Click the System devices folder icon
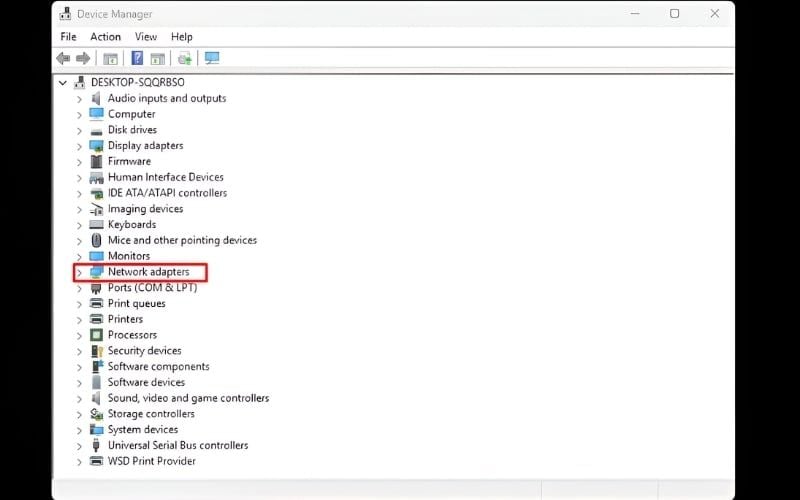This screenshot has width=800, height=500. (96, 430)
